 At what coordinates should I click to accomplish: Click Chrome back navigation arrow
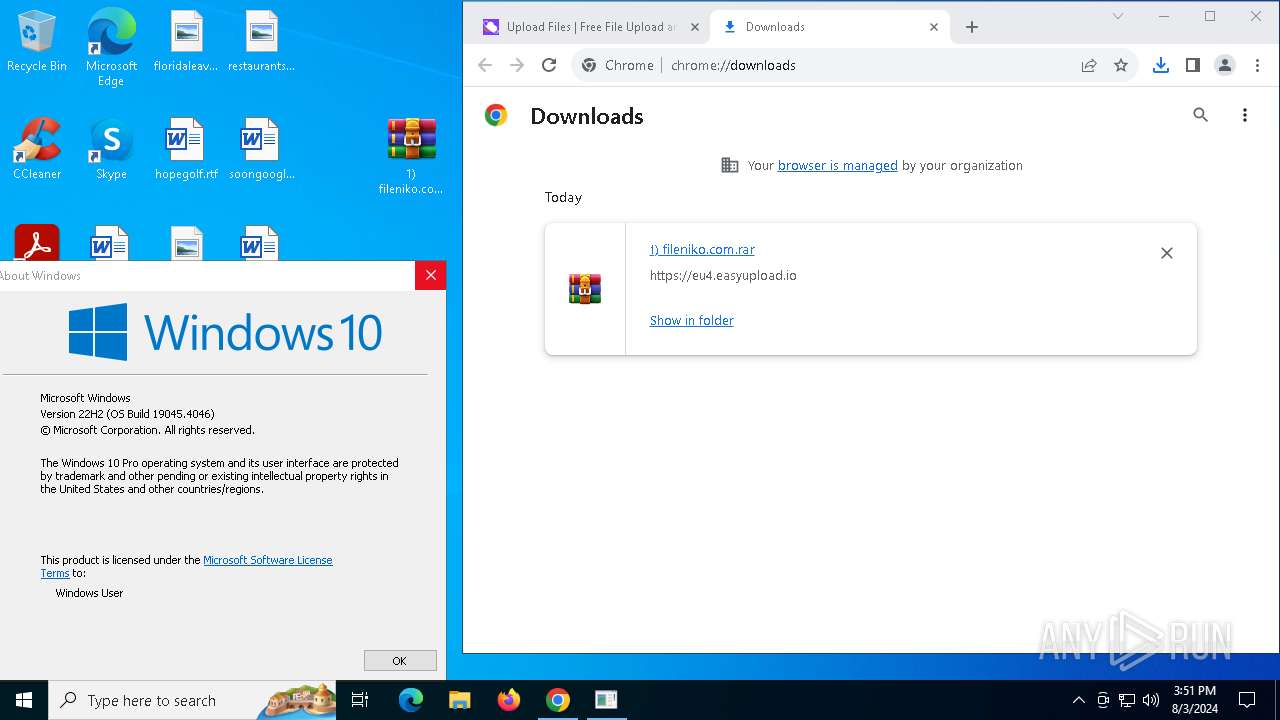click(485, 65)
